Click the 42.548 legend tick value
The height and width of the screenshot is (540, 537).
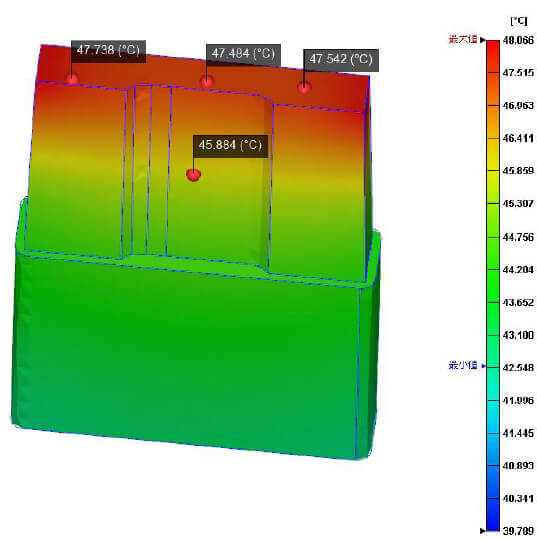click(x=518, y=367)
